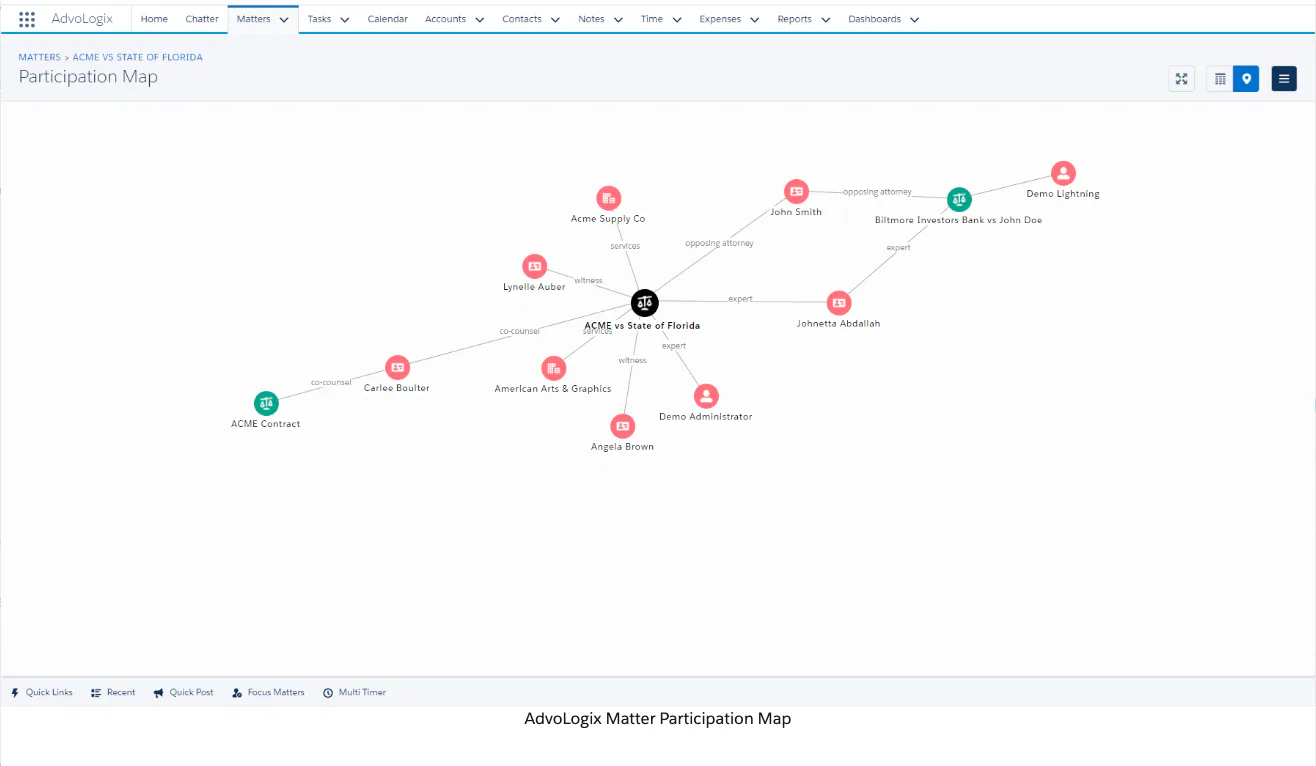Switch to map pin view

1246,79
